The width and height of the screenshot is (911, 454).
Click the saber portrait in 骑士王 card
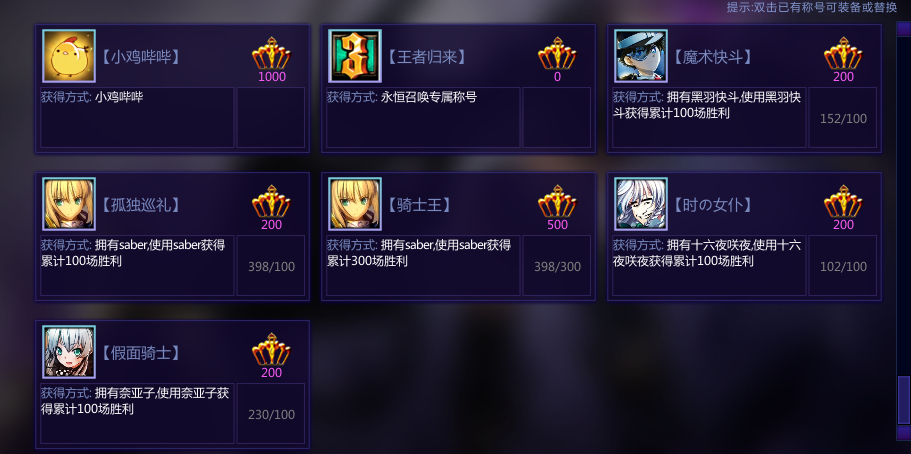(354, 204)
